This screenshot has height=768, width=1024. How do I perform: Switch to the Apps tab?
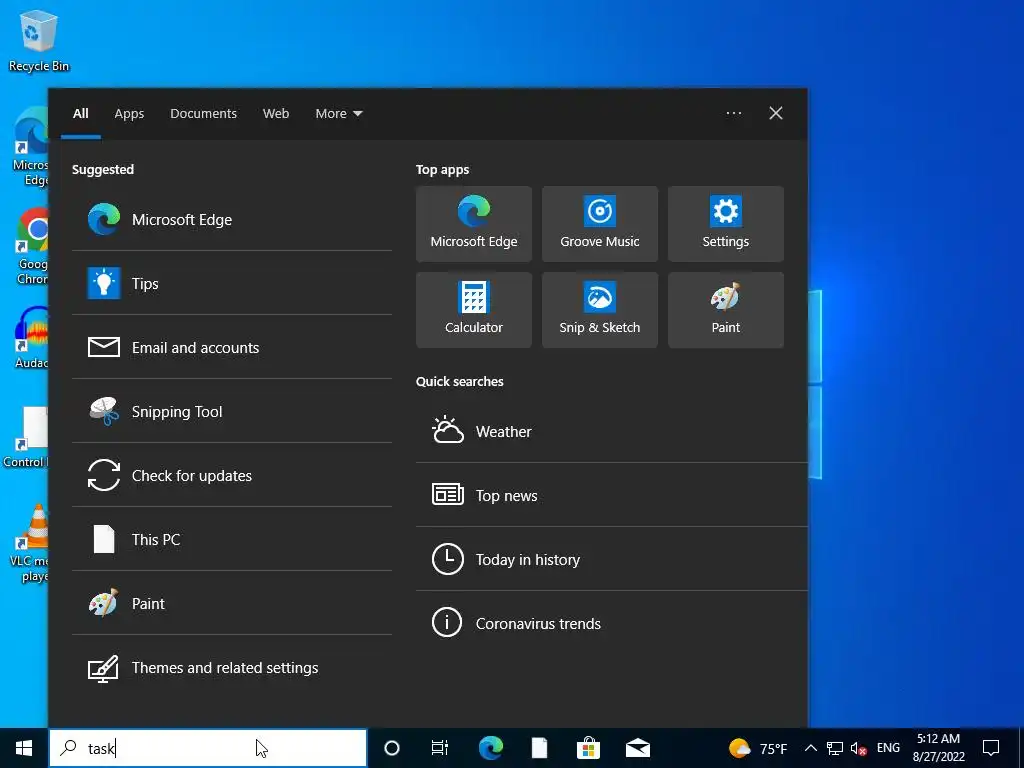click(129, 114)
